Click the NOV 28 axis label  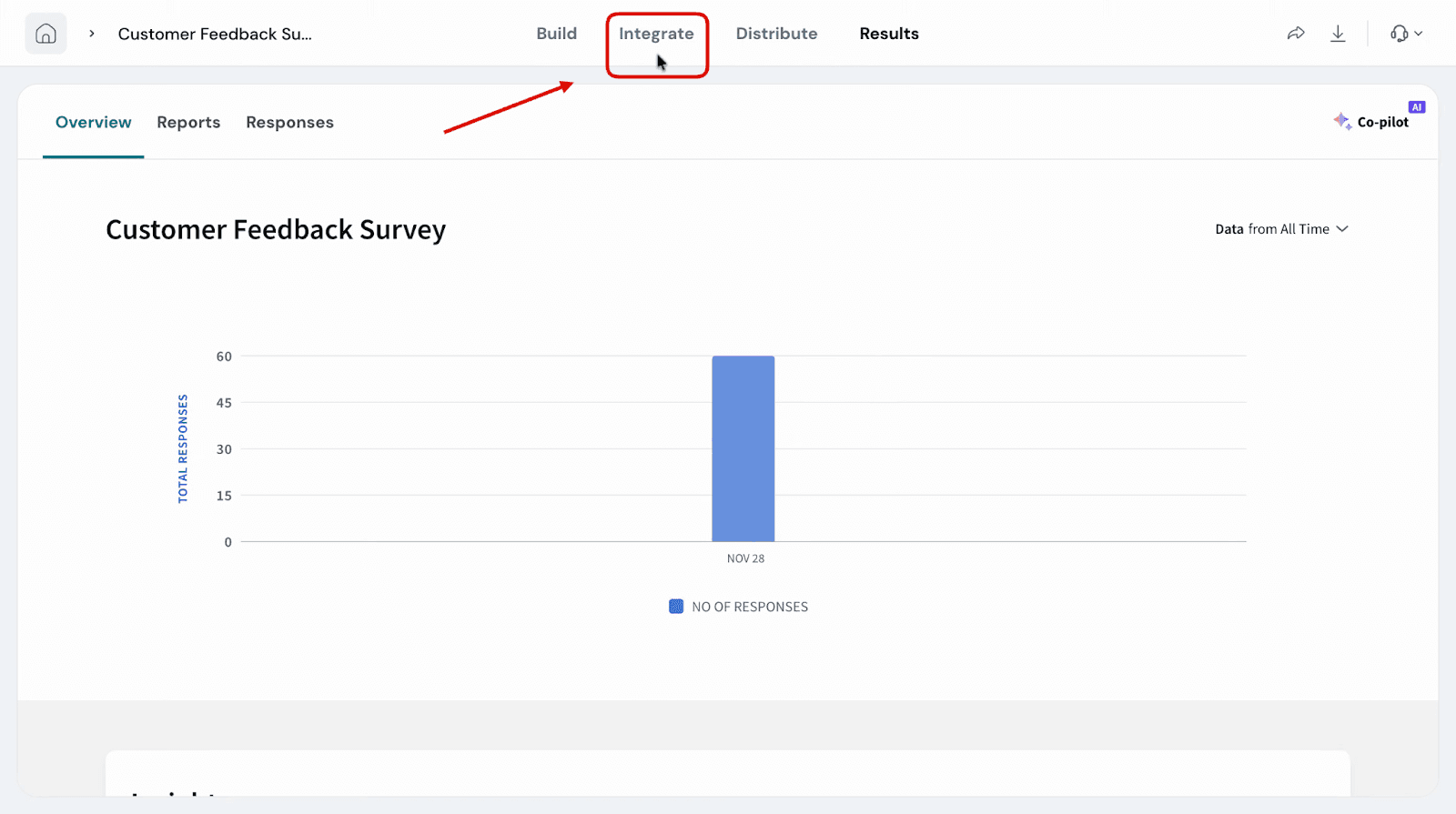coord(745,558)
